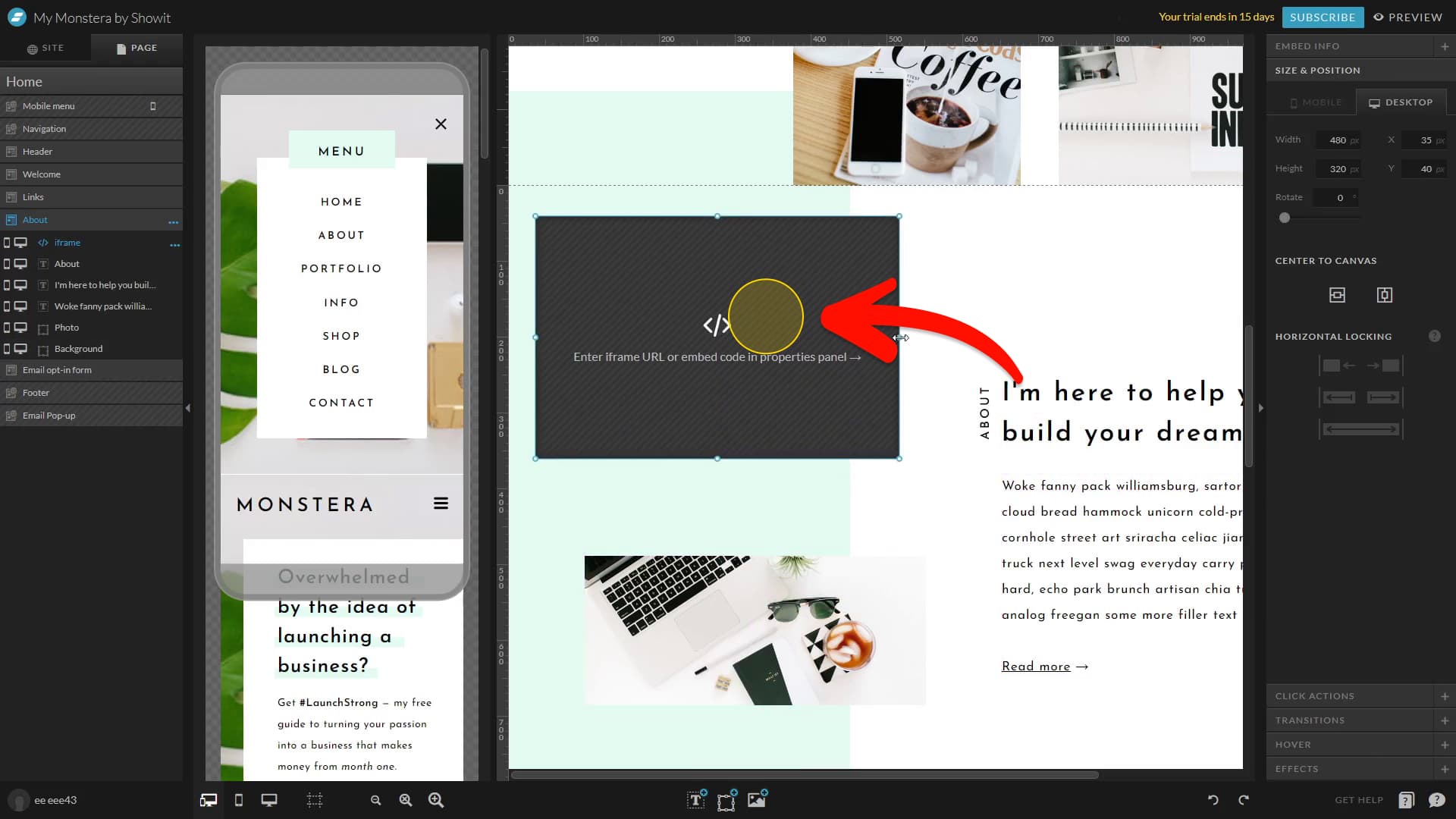Open the chat support bubble
Image resolution: width=1456 pixels, height=819 pixels.
tap(1436, 800)
